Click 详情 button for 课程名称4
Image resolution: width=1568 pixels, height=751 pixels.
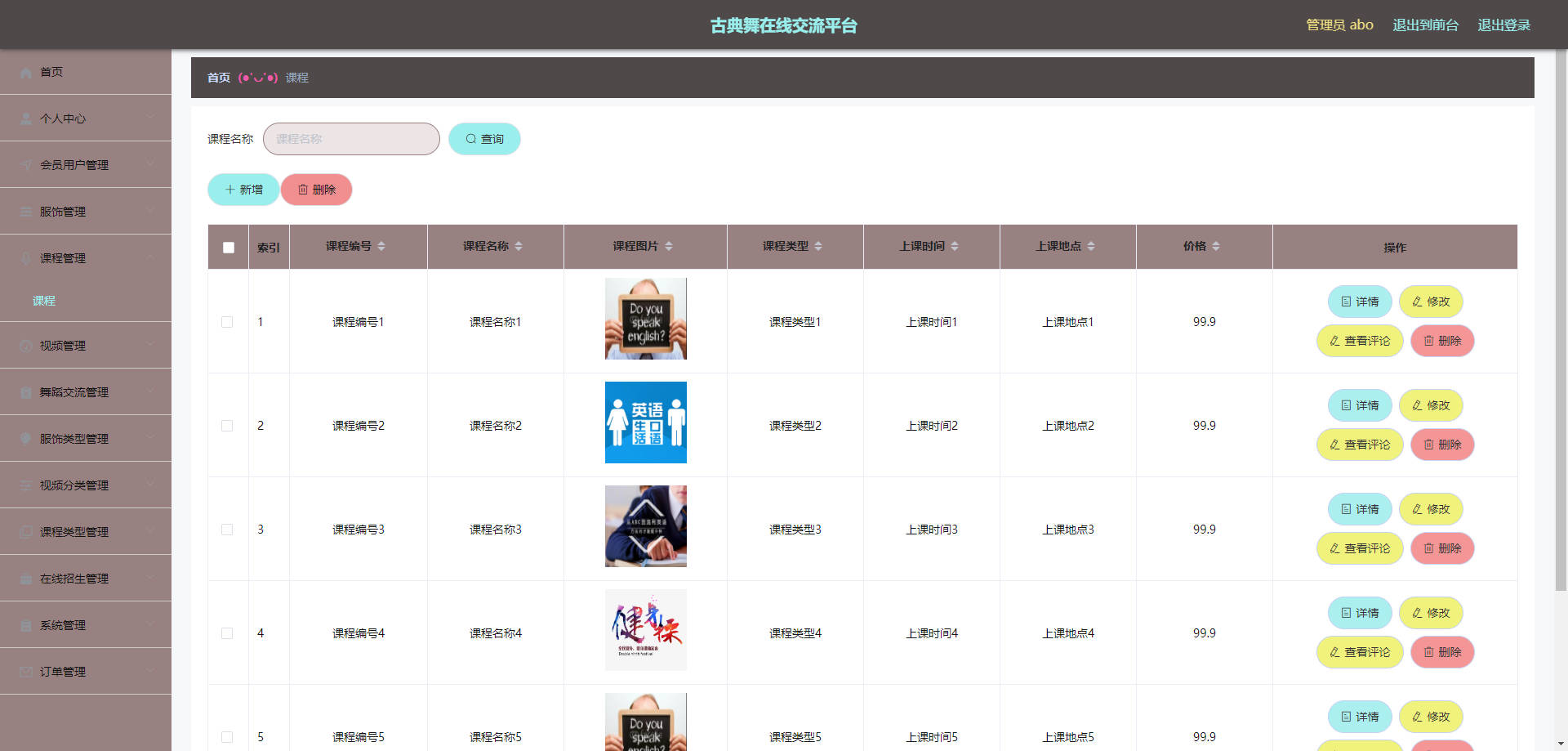(x=1360, y=613)
